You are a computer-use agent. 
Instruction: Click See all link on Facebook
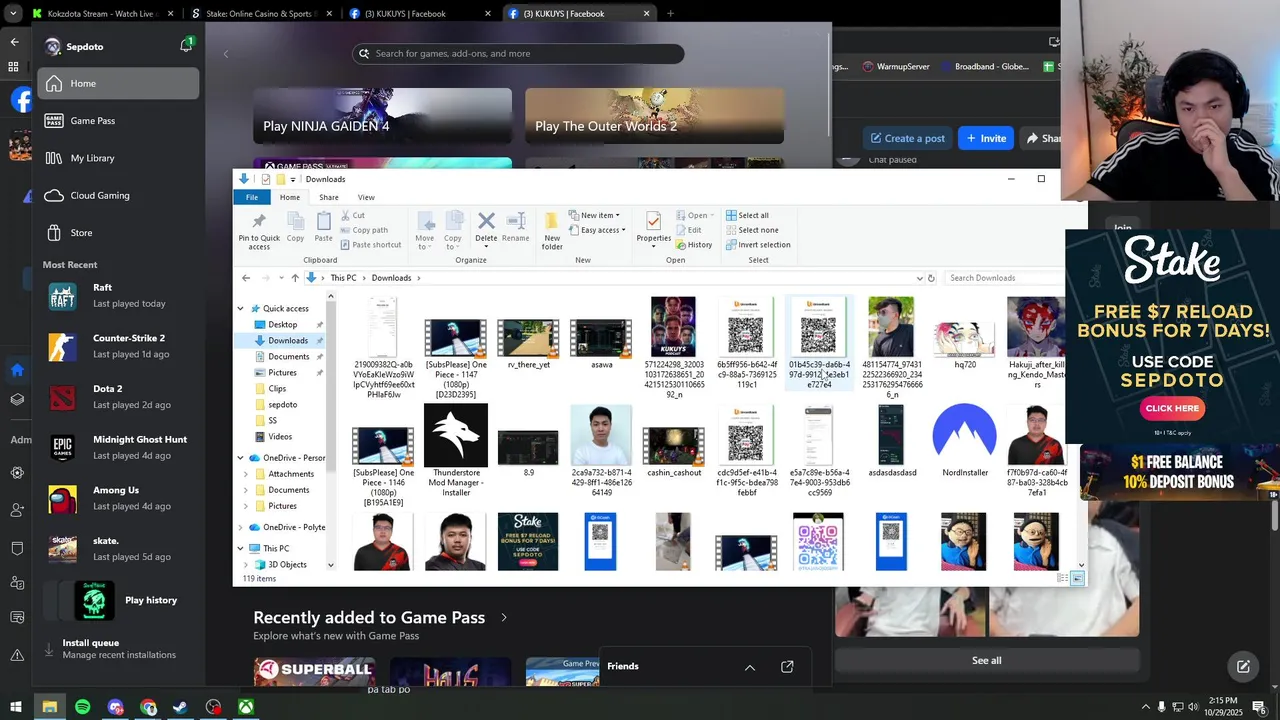(986, 660)
